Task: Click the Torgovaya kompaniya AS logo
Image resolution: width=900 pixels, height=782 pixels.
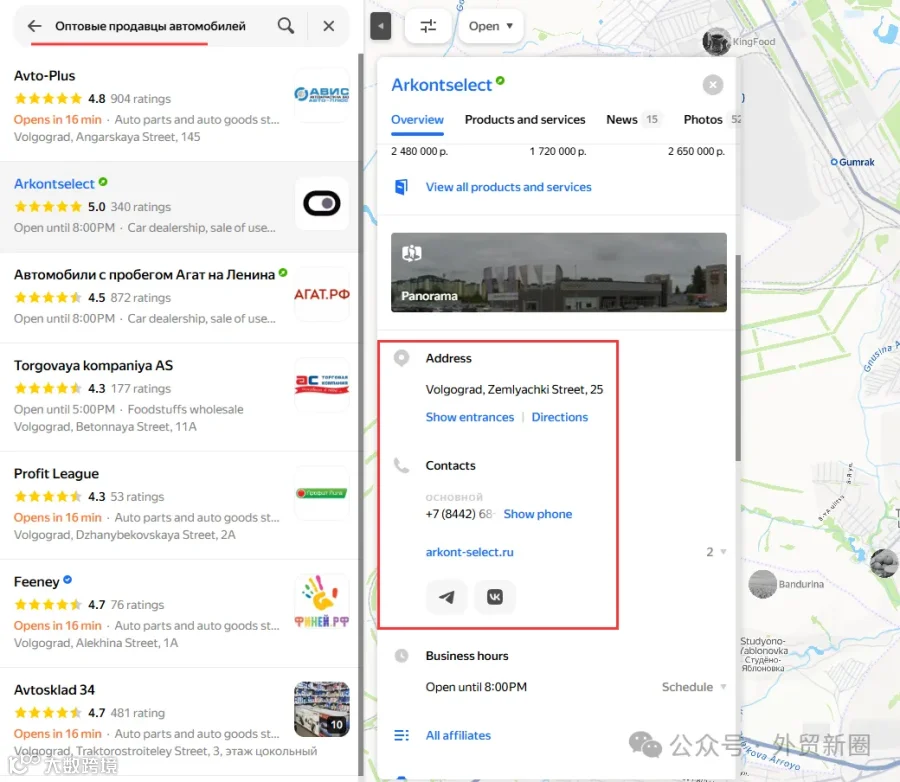Action: click(321, 385)
